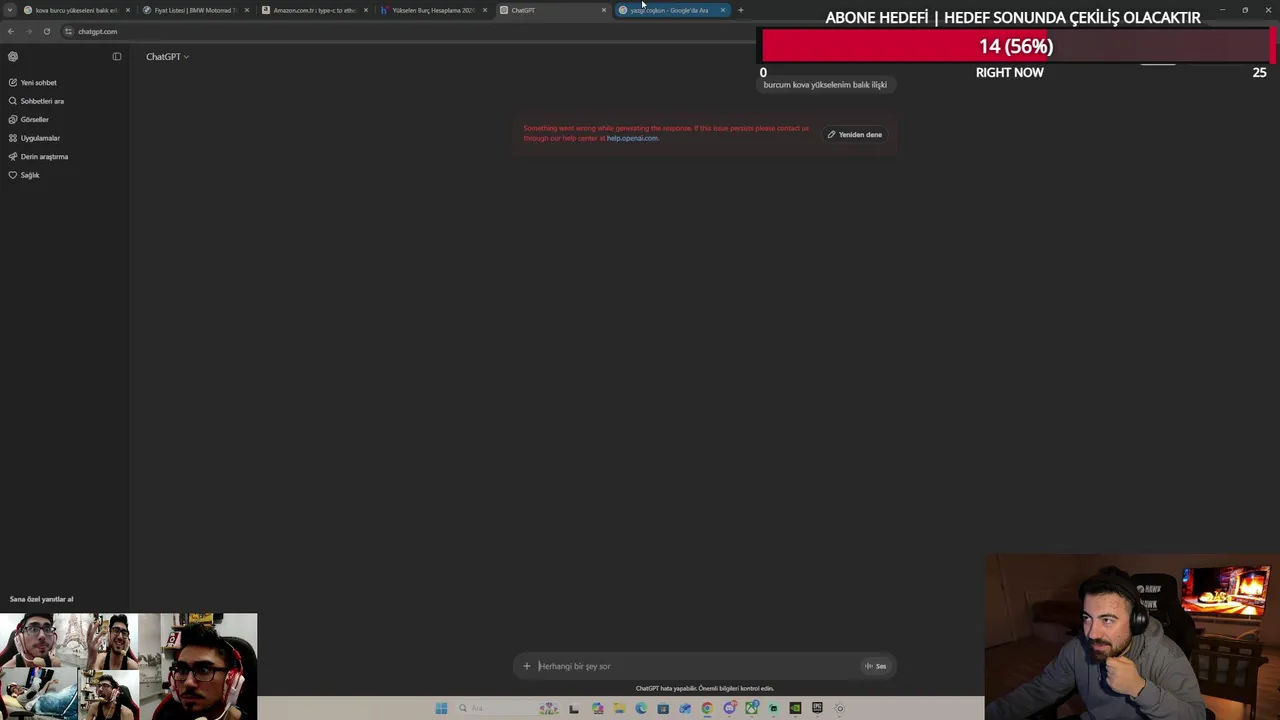
Task: Open Microsoft Store from the taskbar
Action: pos(663,708)
